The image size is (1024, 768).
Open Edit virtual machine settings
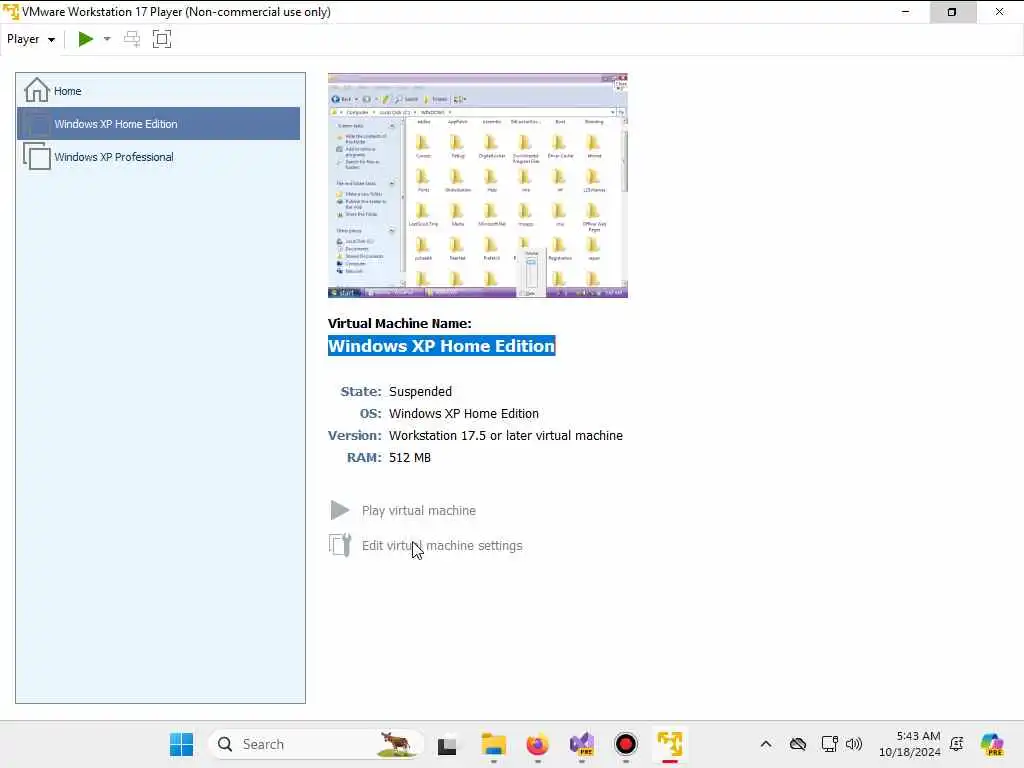[x=442, y=545]
